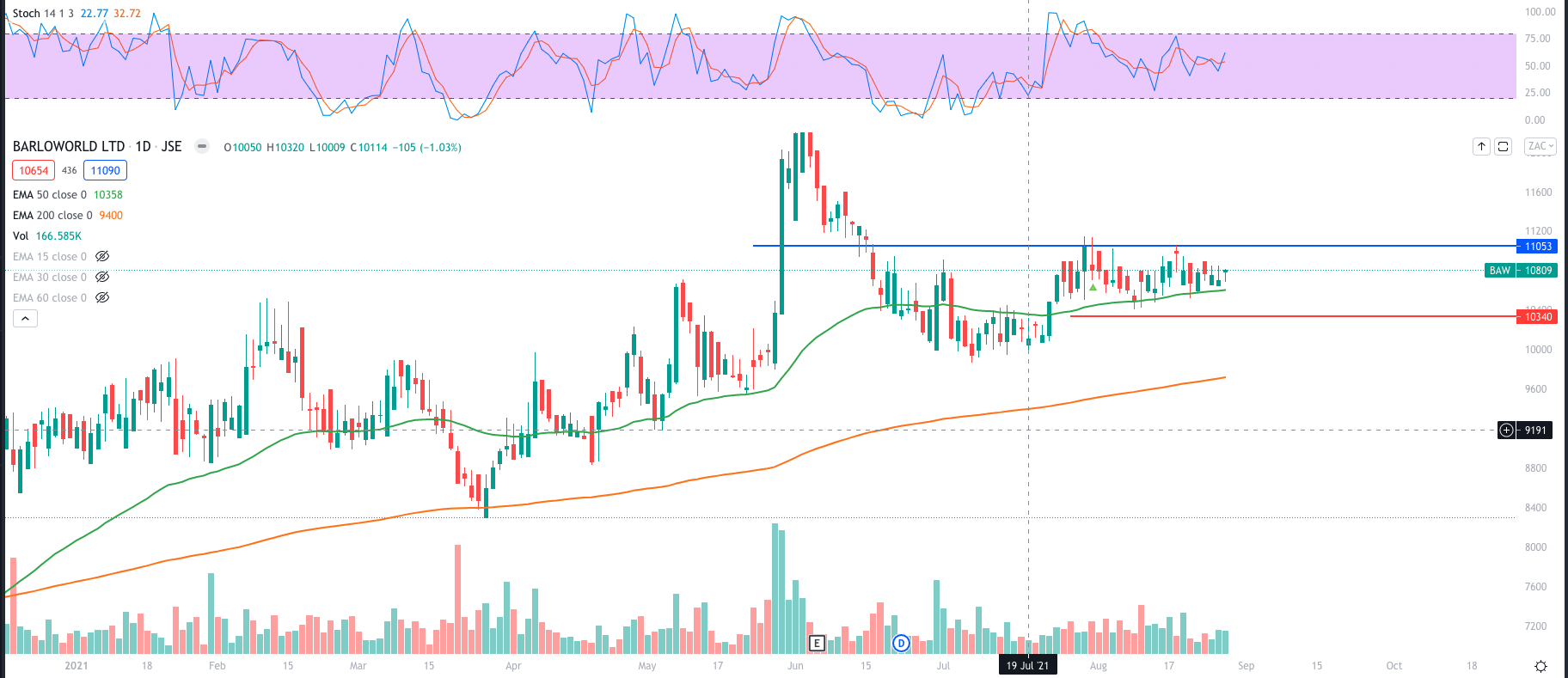Click the green triangle marker on the chart
The image size is (1568, 678).
tap(1093, 287)
